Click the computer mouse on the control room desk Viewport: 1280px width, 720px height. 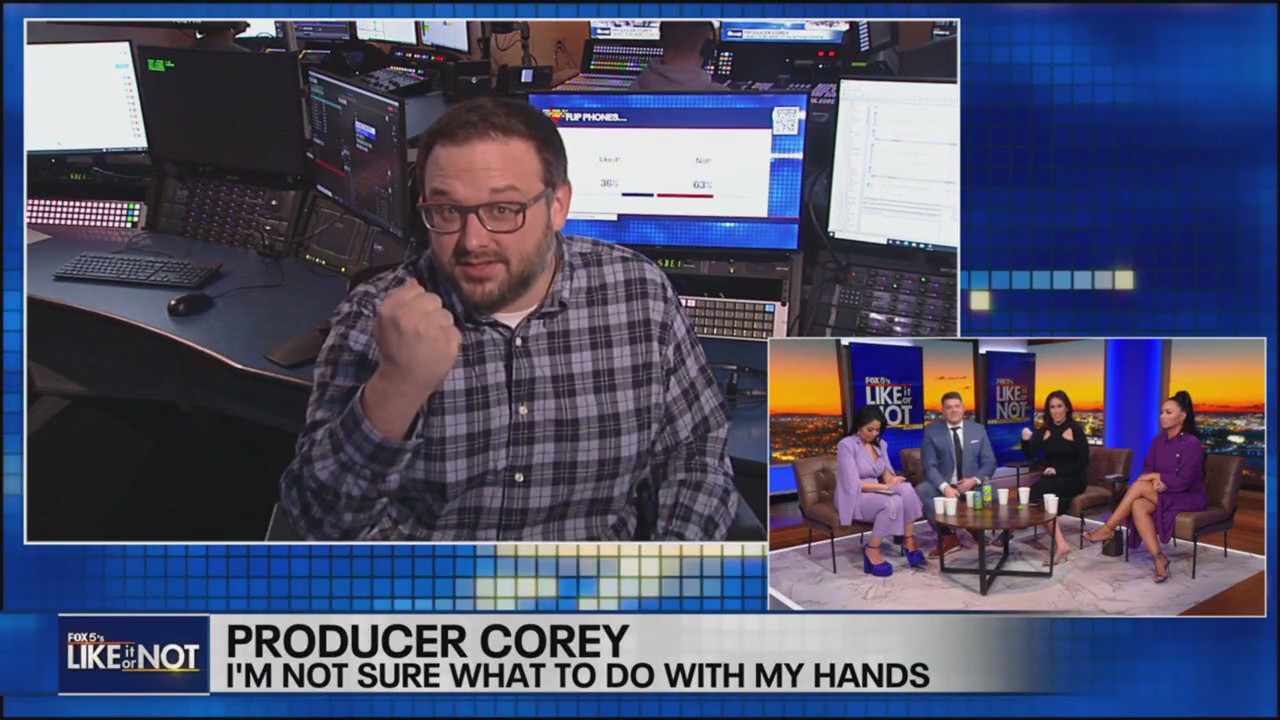(190, 304)
